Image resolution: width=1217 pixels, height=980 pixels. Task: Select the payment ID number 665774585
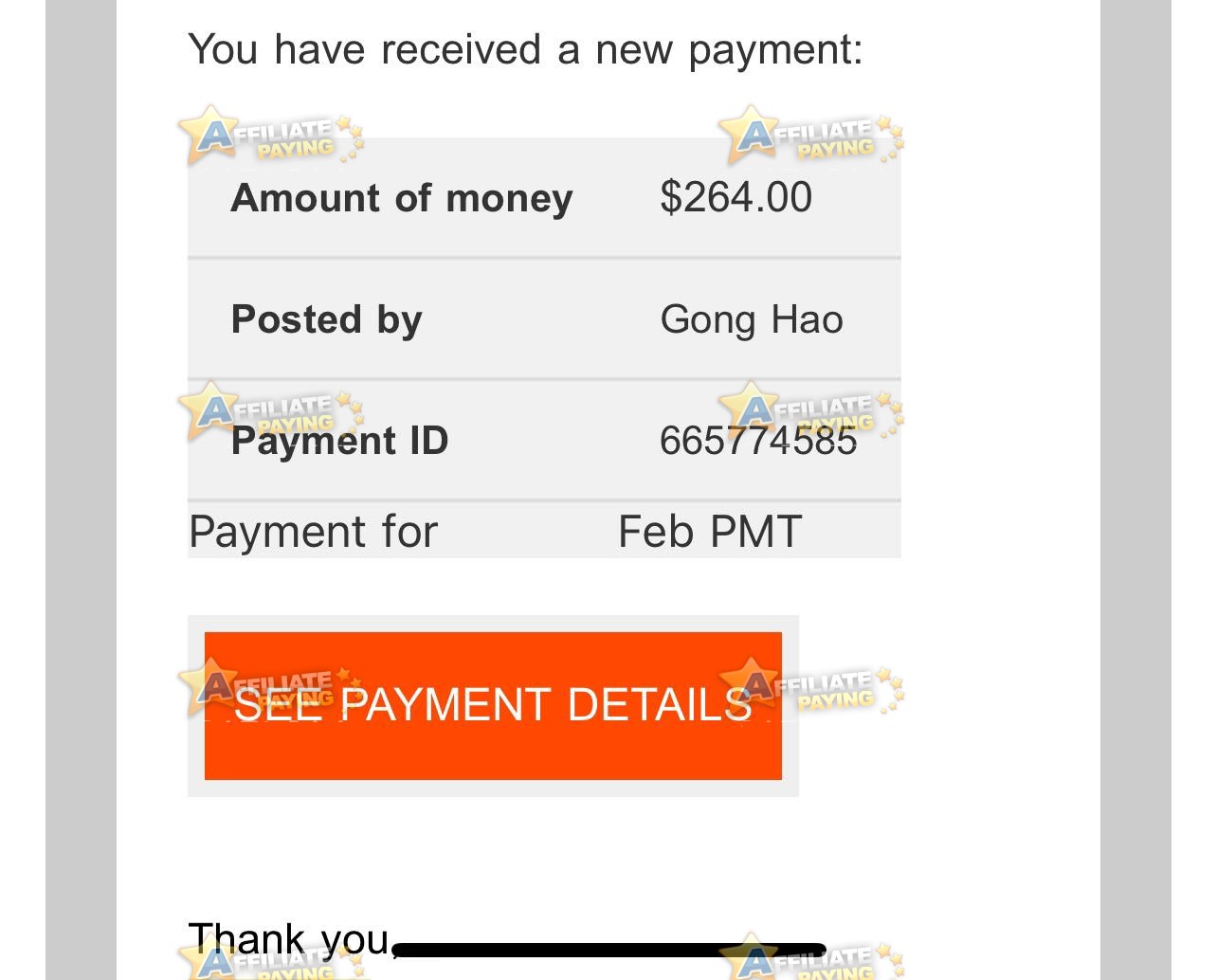758,442
